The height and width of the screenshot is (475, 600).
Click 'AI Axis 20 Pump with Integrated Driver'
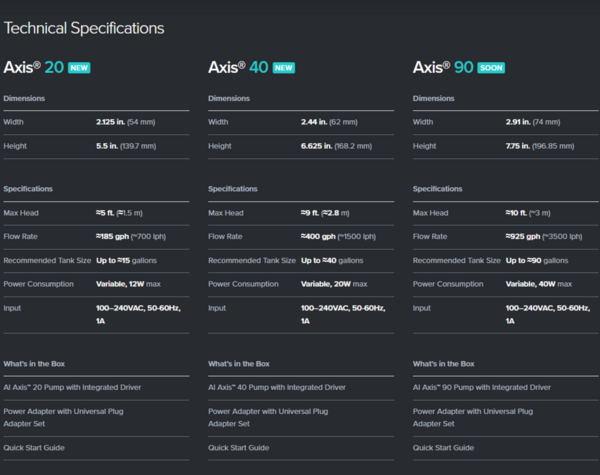pyautogui.click(x=72, y=387)
